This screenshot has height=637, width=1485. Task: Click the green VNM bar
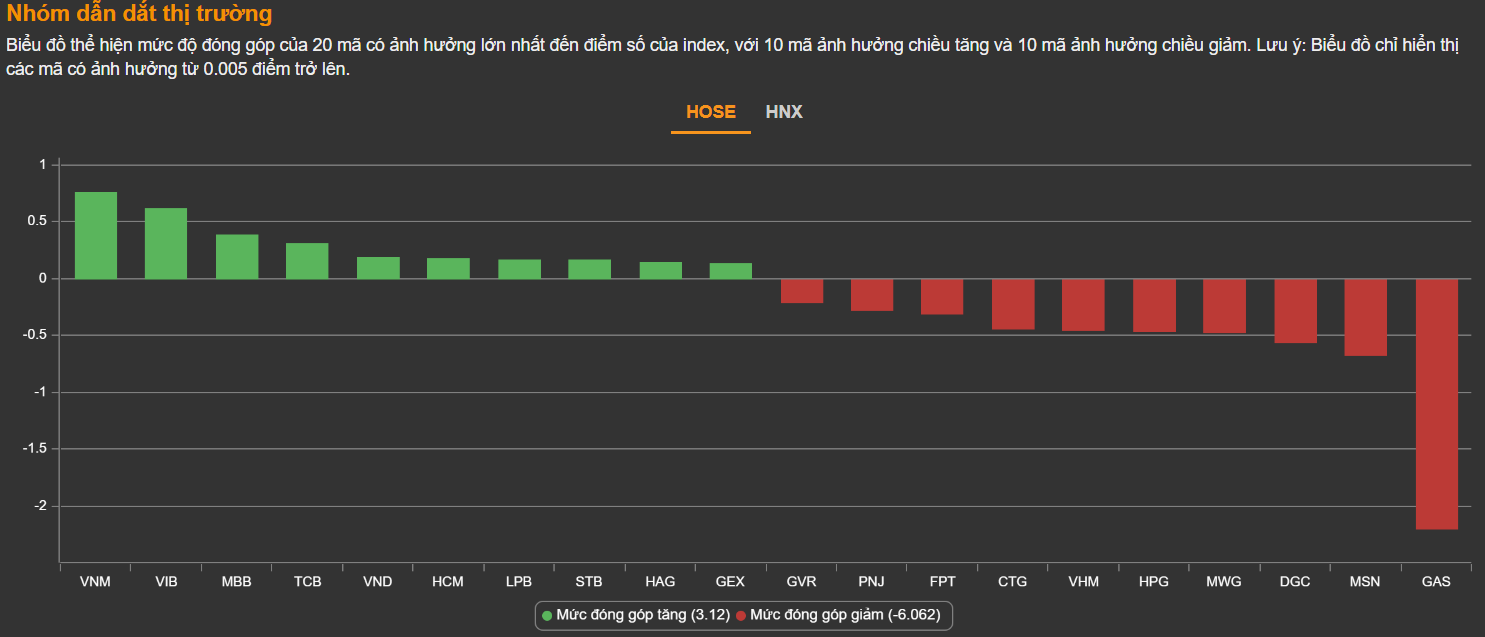point(96,235)
